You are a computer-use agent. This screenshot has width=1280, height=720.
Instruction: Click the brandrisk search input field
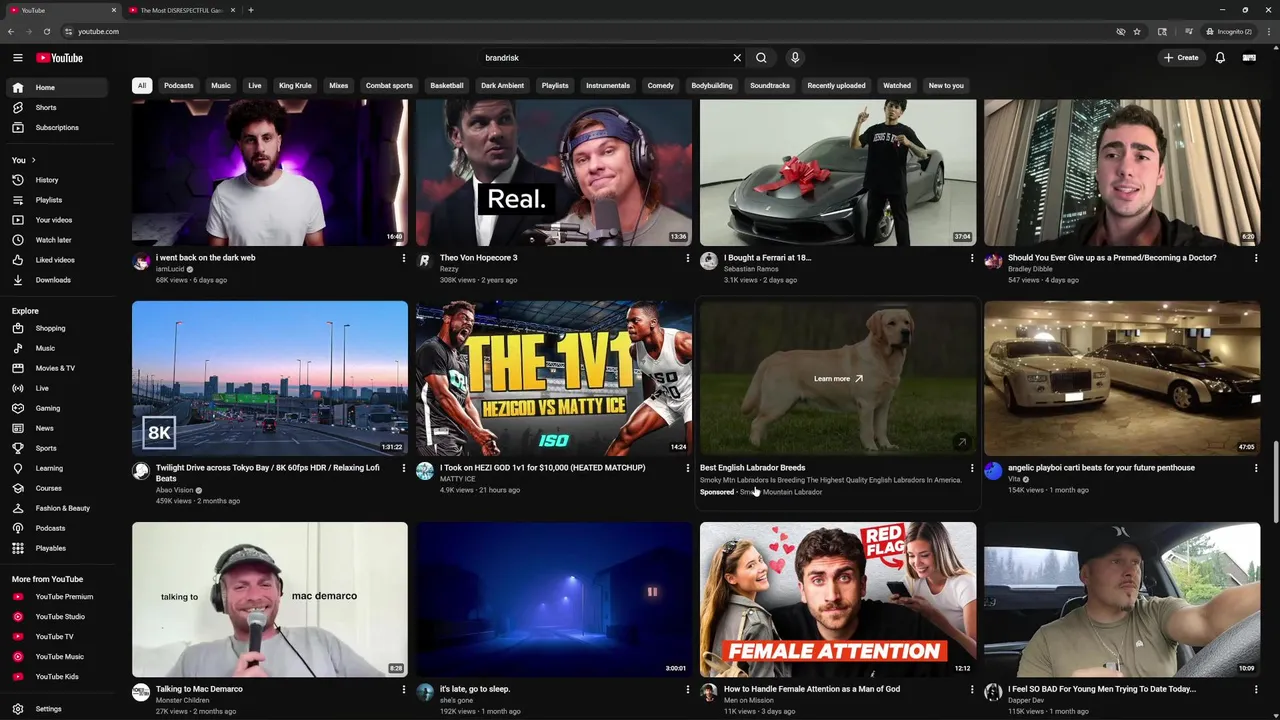[x=605, y=58]
